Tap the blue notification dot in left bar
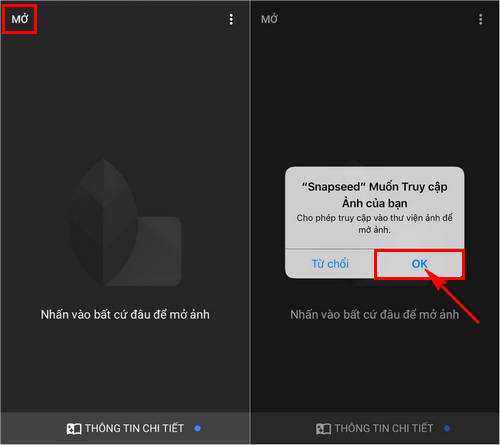 coord(198,428)
